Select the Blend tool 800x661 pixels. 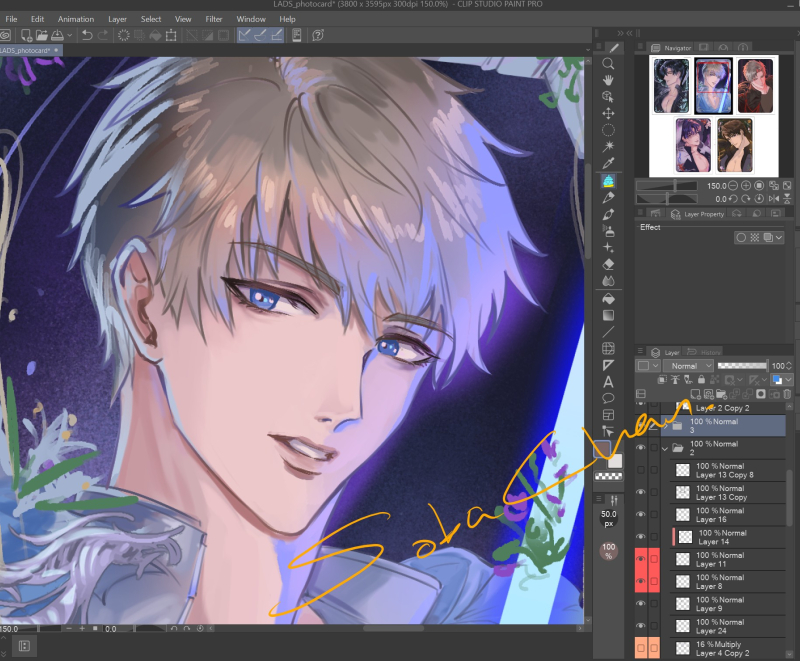pos(608,281)
